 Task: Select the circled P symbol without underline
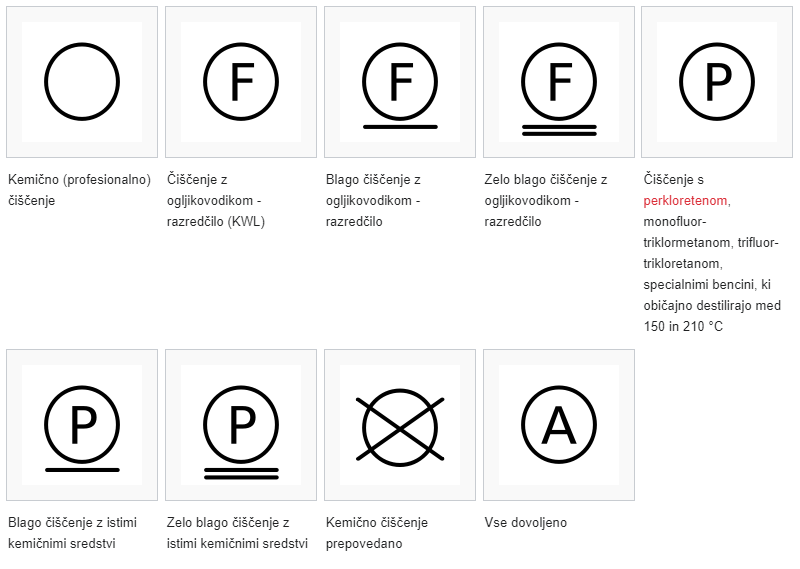coord(717,81)
